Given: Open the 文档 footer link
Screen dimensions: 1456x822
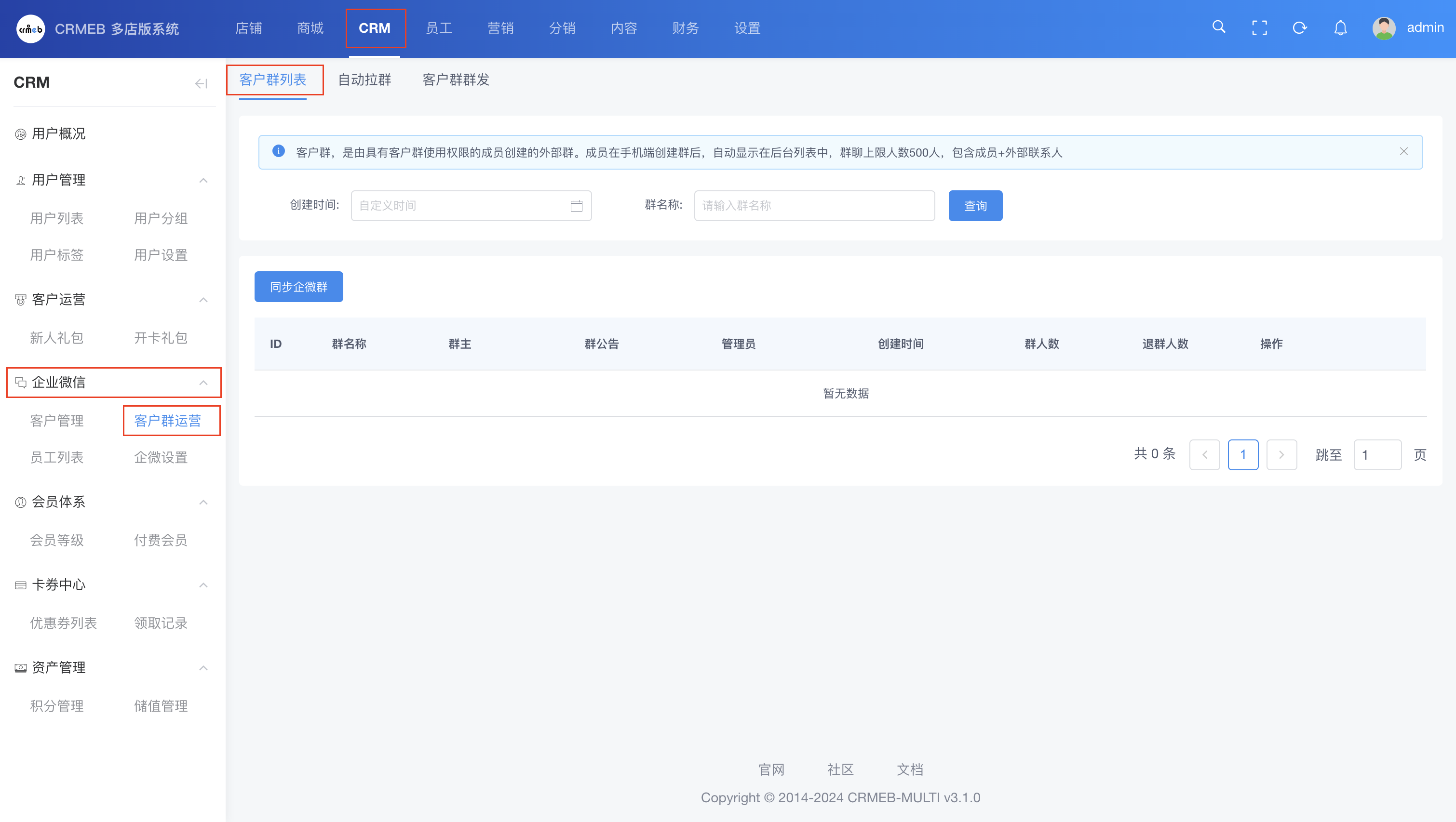Looking at the screenshot, I should click(910, 769).
